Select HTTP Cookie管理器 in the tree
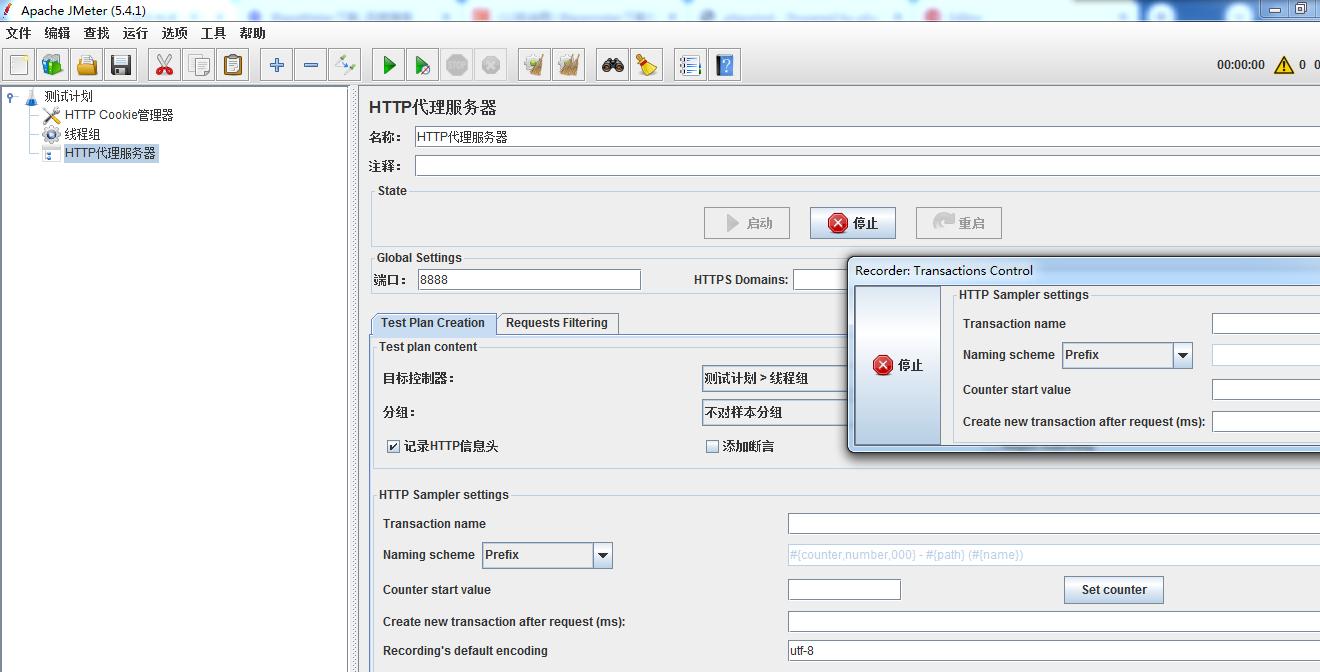This screenshot has width=1320, height=672. click(x=119, y=115)
